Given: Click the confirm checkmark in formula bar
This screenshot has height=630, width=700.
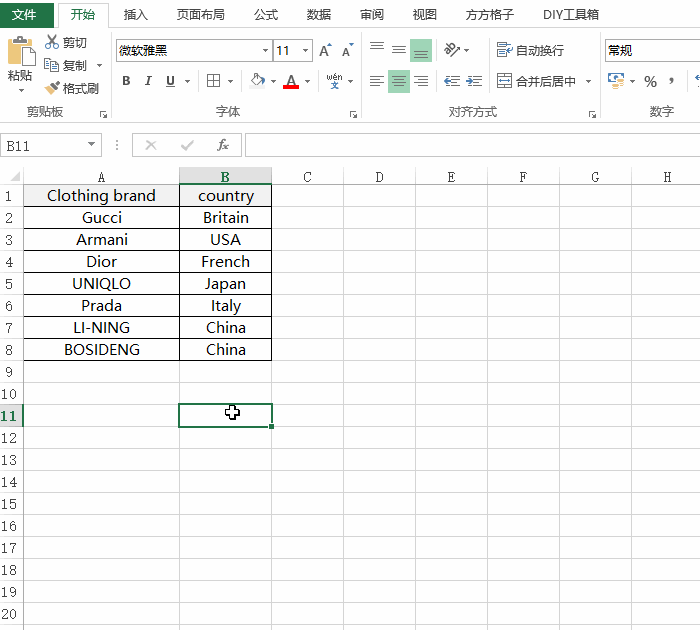Looking at the screenshot, I should (187, 145).
